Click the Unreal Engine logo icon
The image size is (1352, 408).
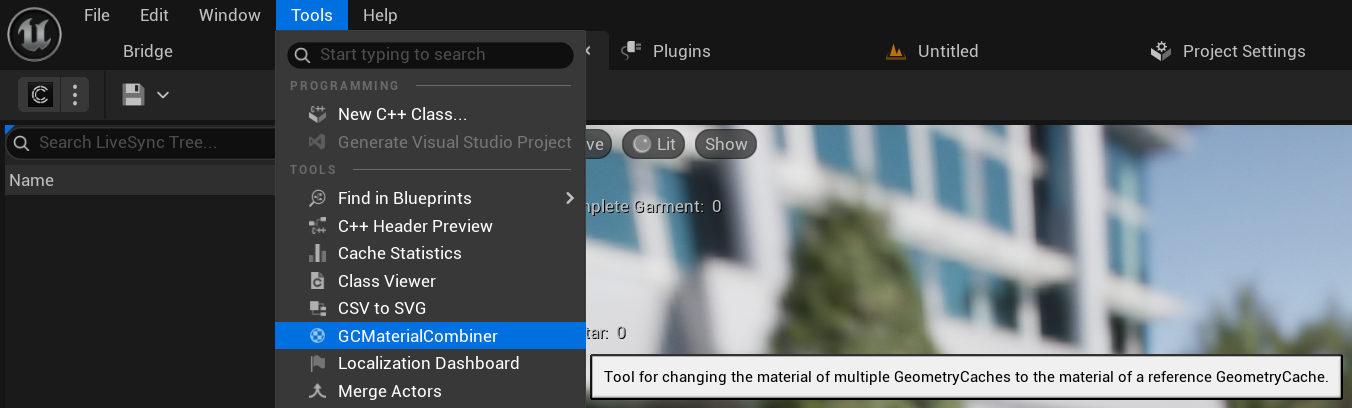(x=35, y=34)
